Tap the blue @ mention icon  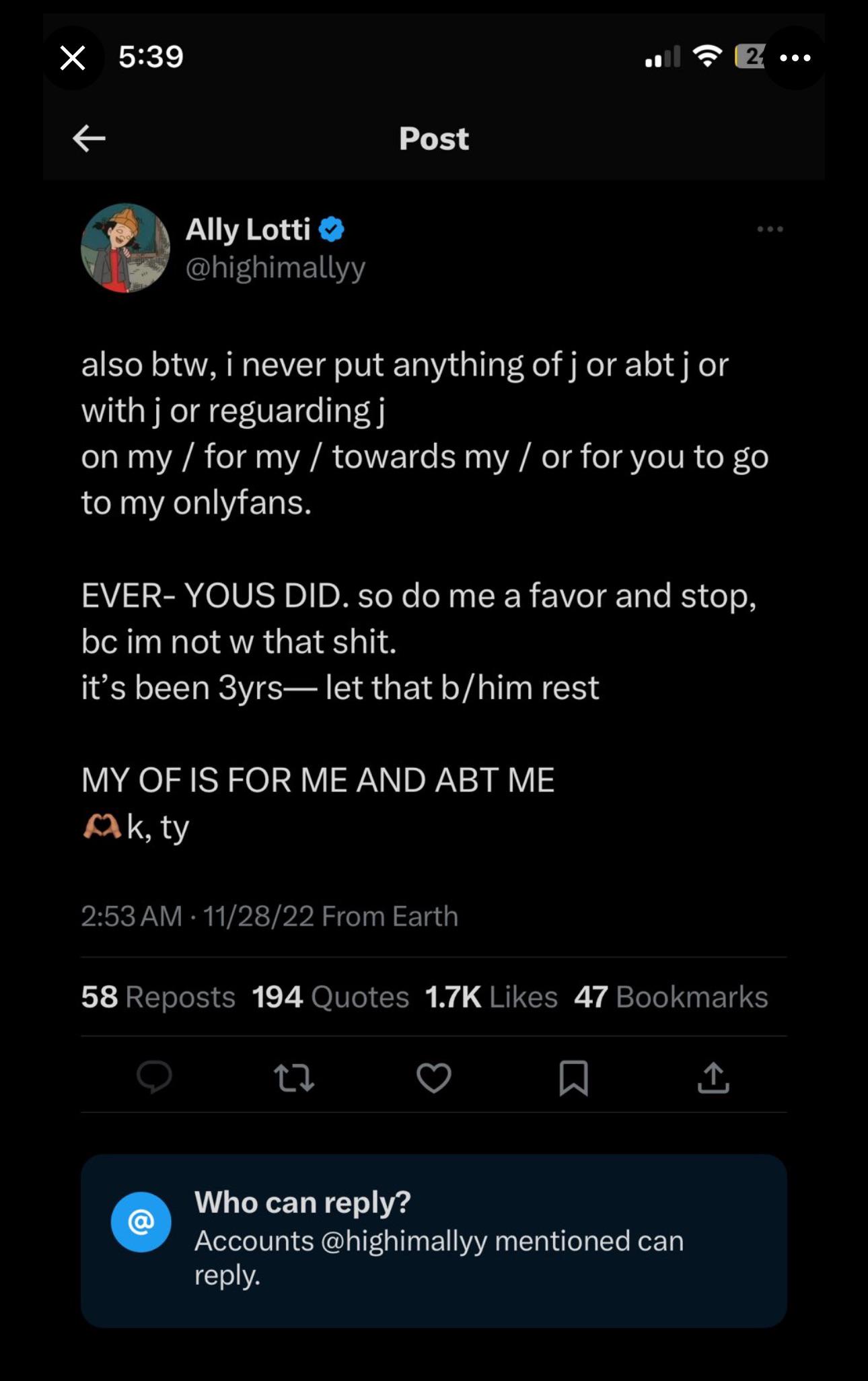[141, 1222]
